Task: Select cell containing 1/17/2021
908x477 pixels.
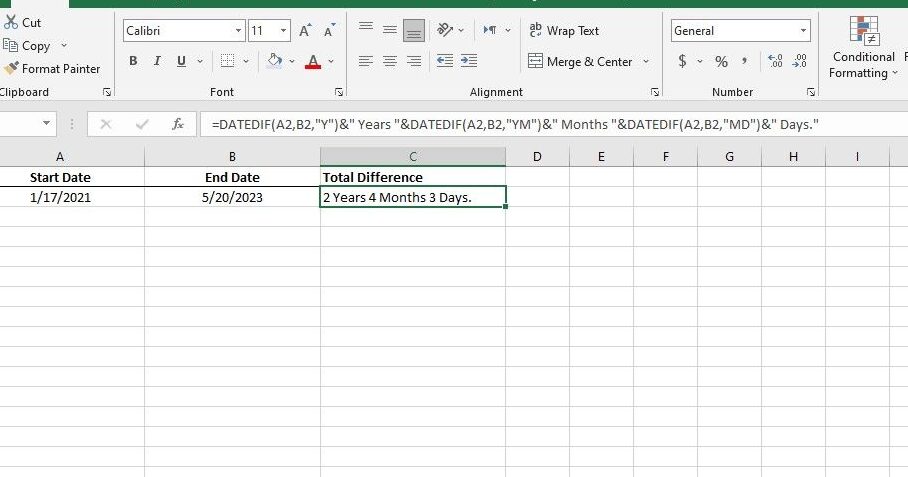Action: [72, 197]
